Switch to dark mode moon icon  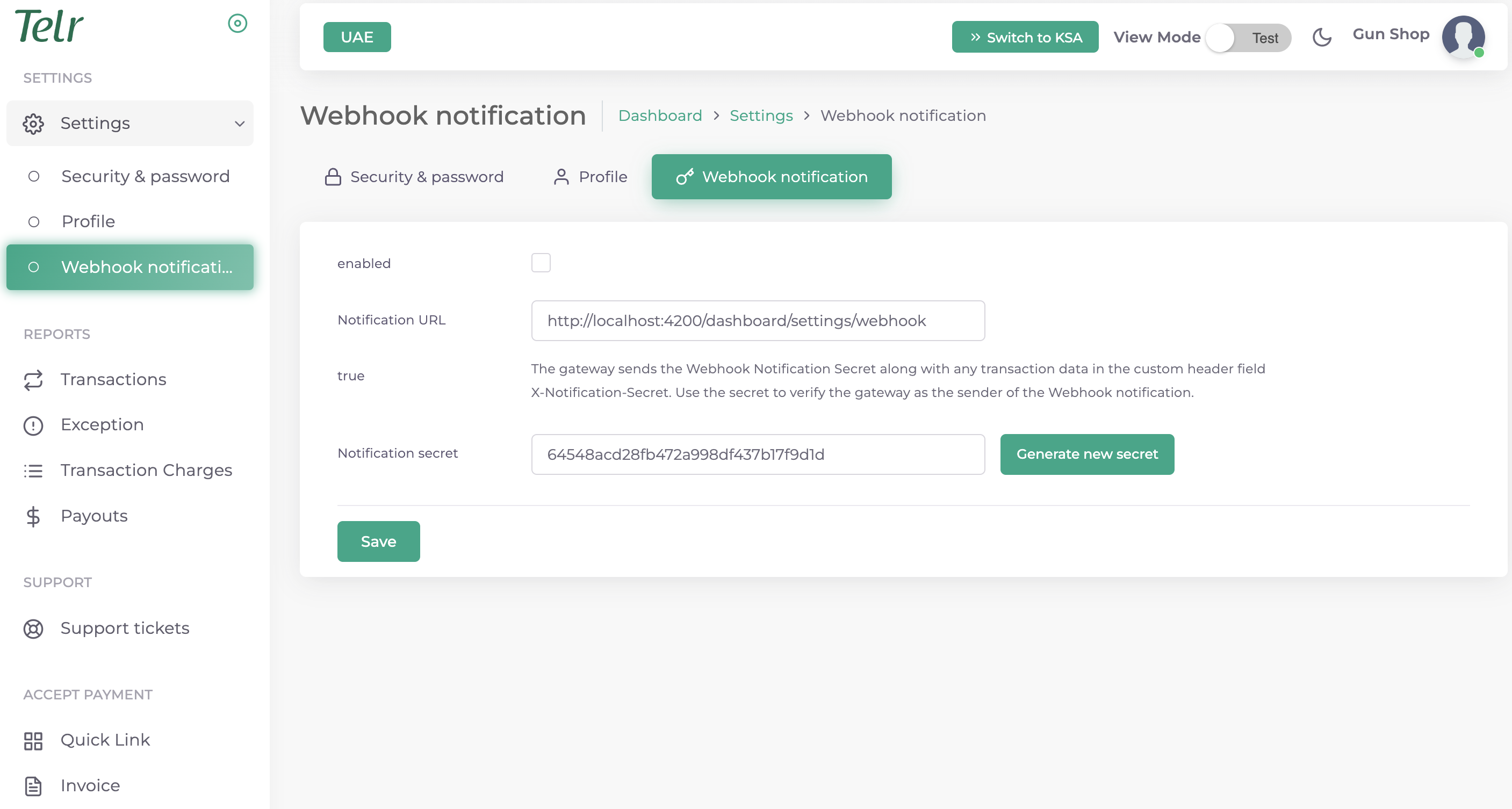tap(1321, 38)
